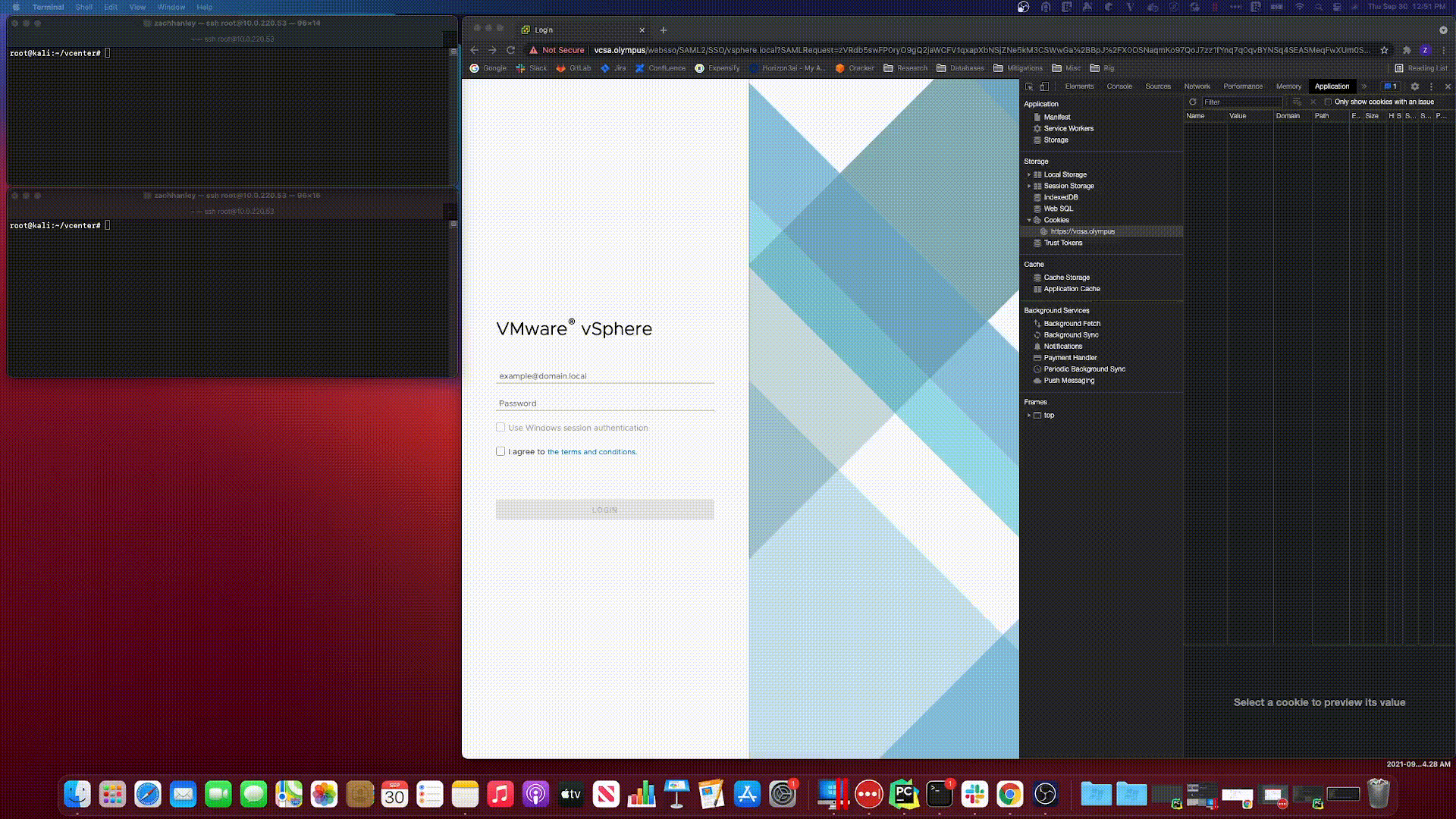Viewport: 1456px width, 819px height.
Task: Open a new browser tab
Action: (x=664, y=30)
